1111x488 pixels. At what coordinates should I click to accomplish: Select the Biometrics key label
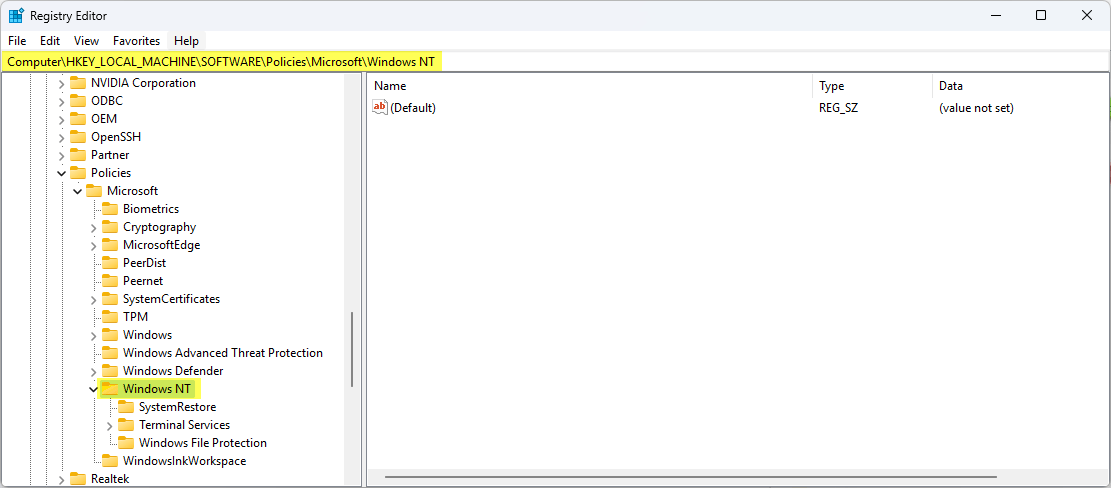coord(151,209)
